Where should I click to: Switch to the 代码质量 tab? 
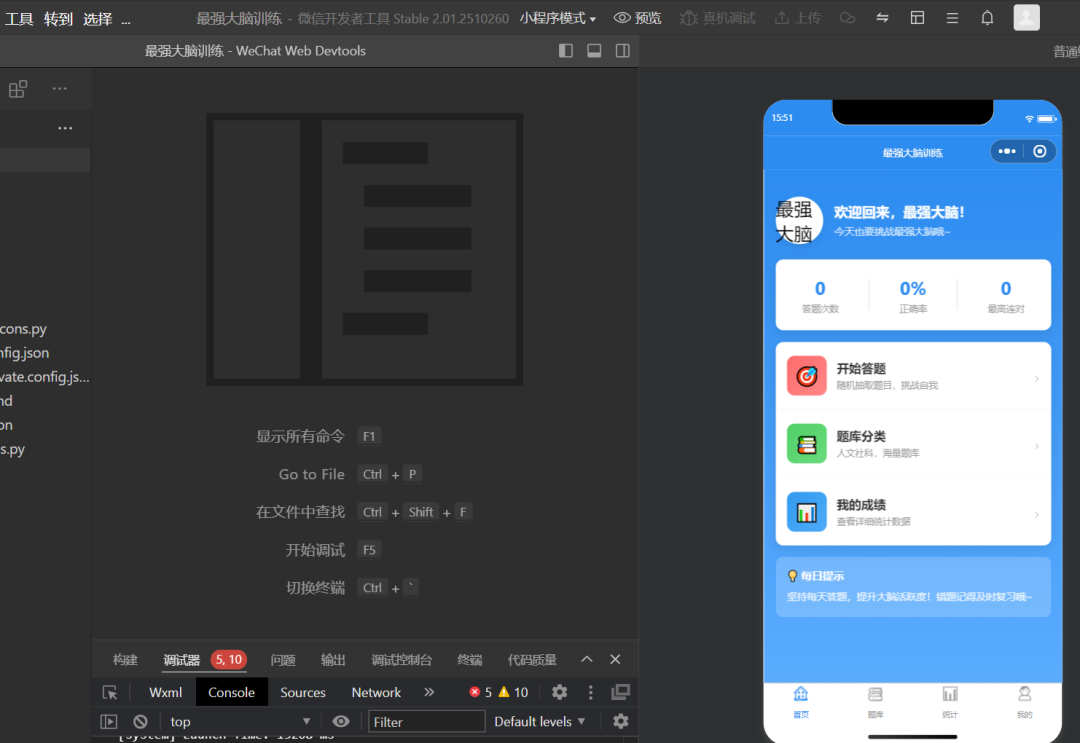[532, 660]
